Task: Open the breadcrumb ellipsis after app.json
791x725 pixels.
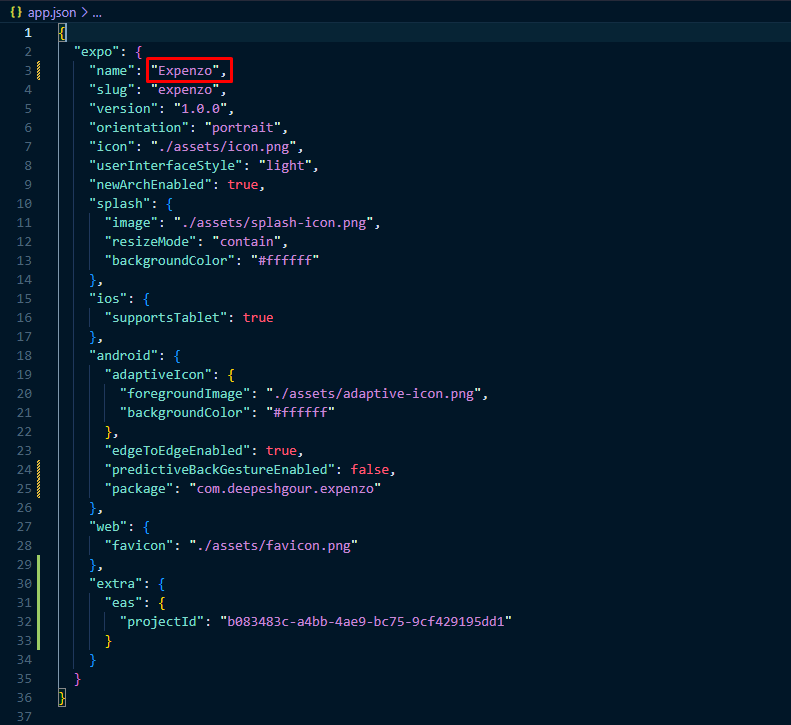Action: (x=95, y=12)
